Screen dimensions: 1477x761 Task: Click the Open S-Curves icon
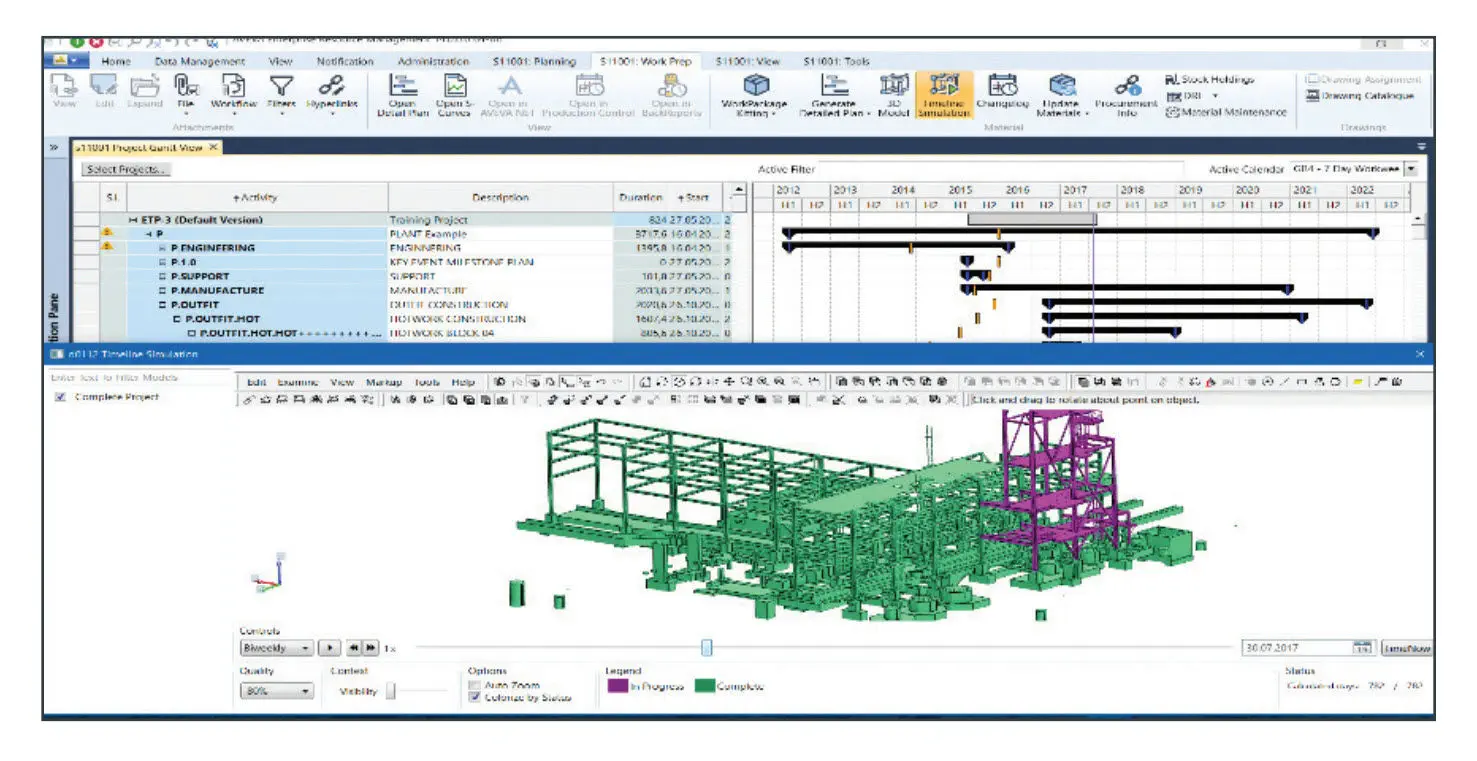click(x=454, y=95)
